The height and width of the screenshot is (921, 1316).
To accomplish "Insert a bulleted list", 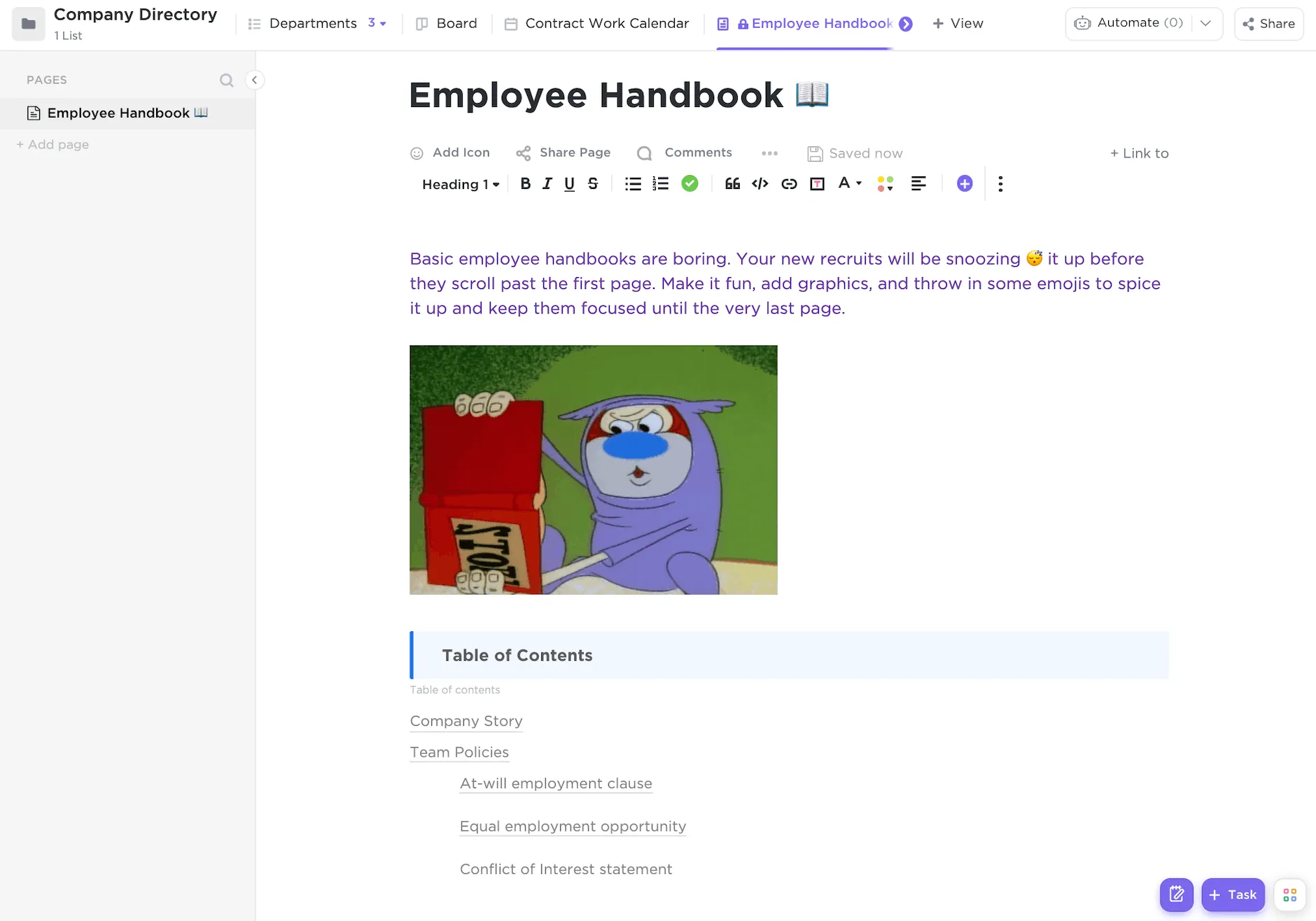I will [x=633, y=184].
